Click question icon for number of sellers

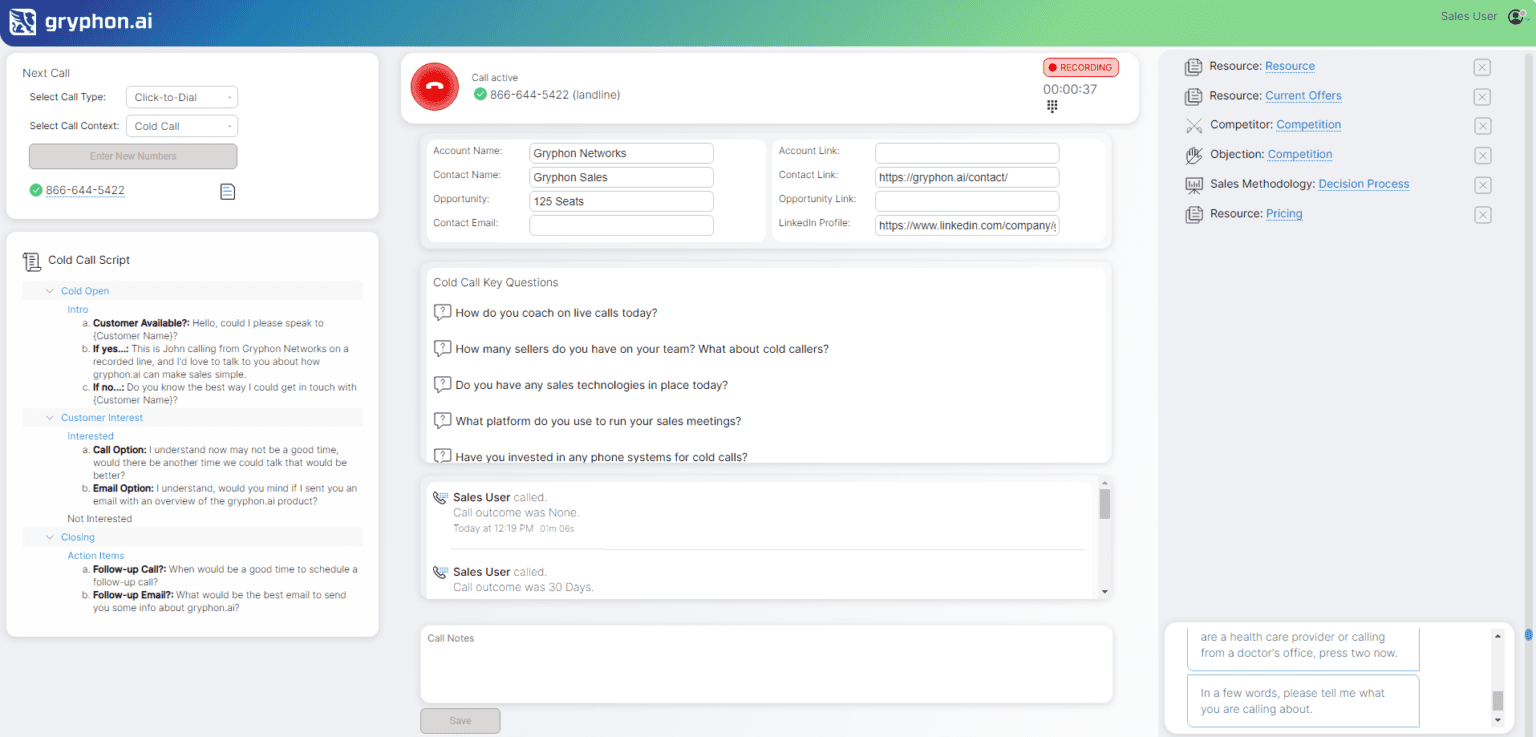point(442,349)
